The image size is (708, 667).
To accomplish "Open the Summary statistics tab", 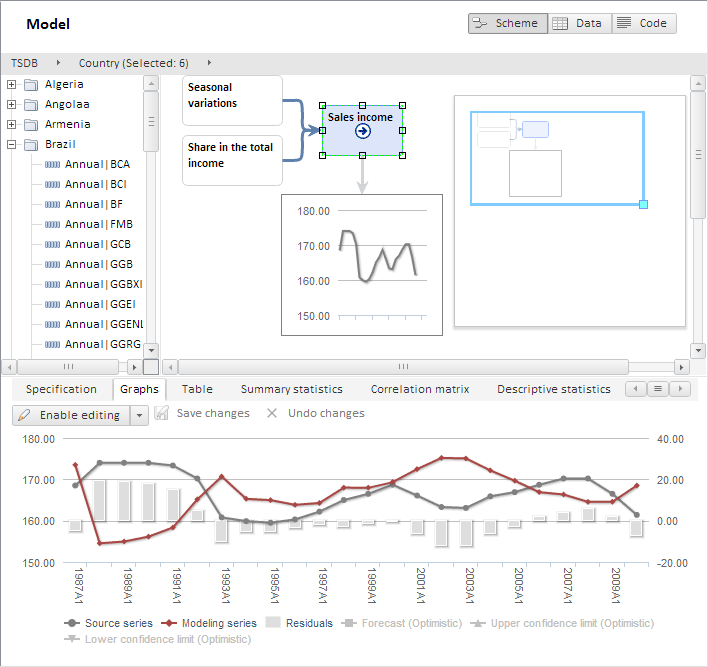I will (292, 389).
